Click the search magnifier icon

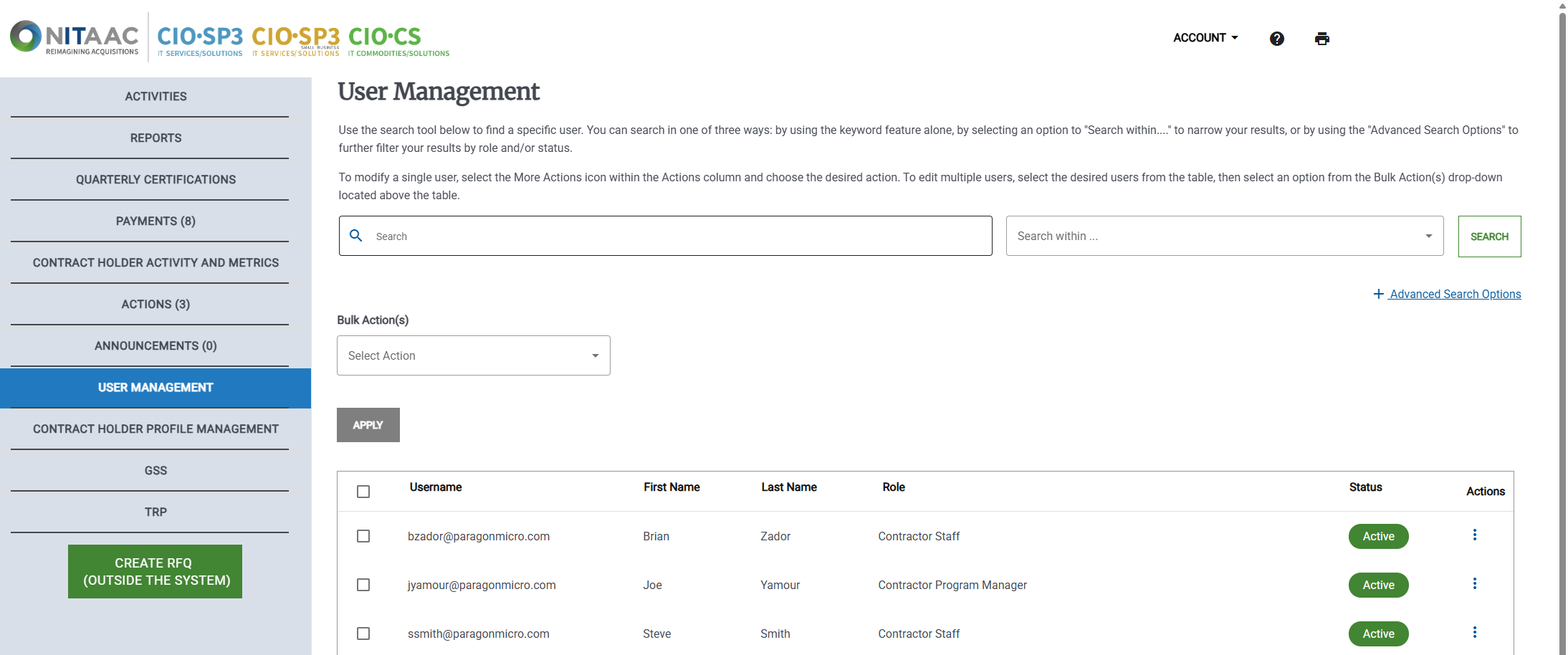[356, 235]
